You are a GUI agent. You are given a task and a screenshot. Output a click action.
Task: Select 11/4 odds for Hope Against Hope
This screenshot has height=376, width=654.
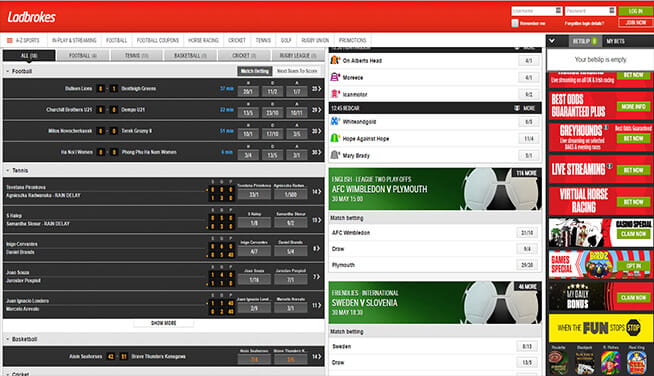click(528, 139)
